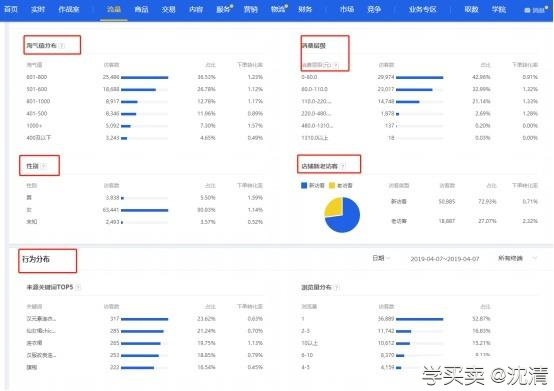Screen dimensions: 554x391
Task: Click the 27.07% returning visitor share
Action: tap(487, 221)
